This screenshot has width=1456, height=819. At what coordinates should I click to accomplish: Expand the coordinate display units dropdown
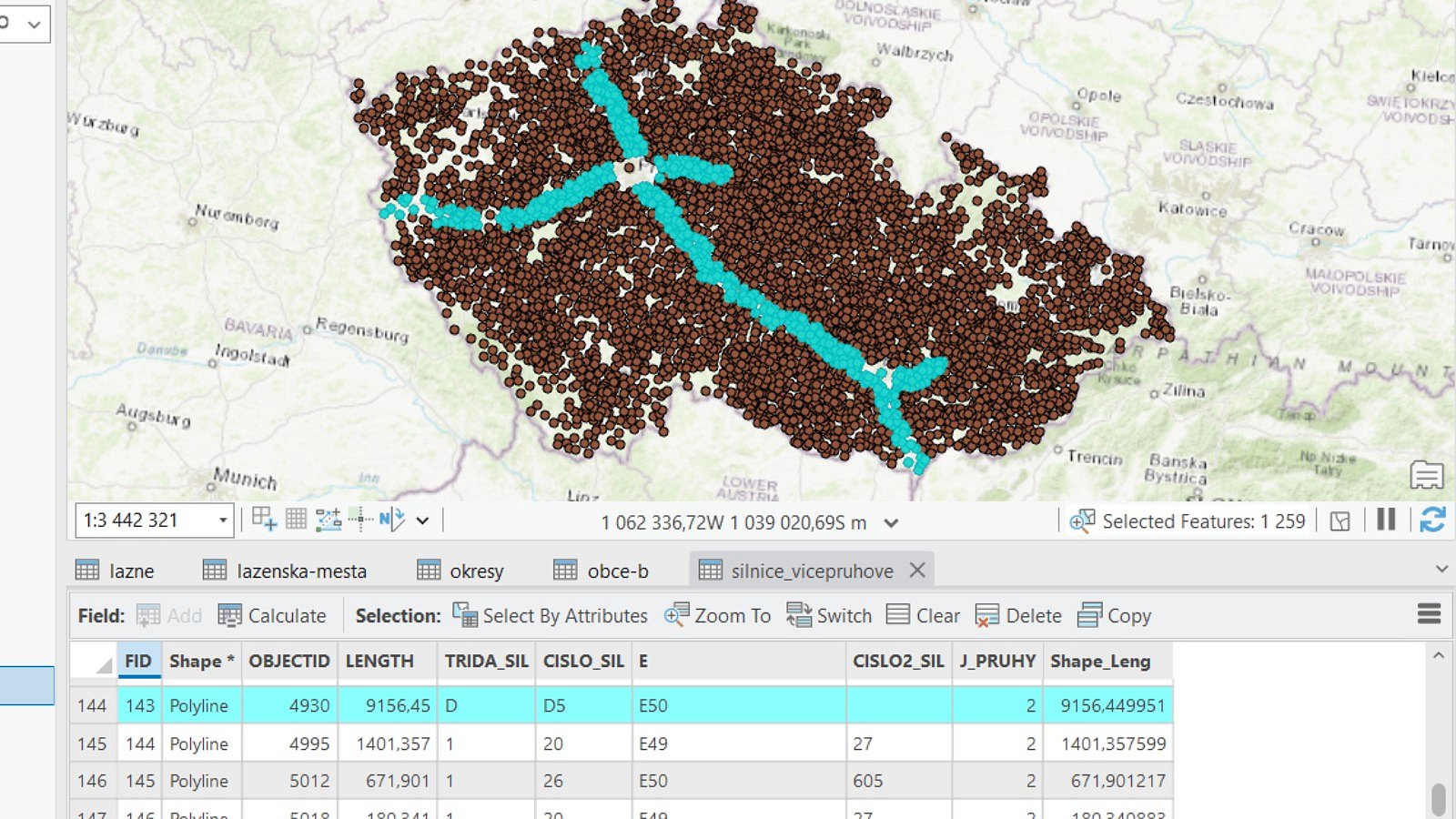pyautogui.click(x=891, y=522)
